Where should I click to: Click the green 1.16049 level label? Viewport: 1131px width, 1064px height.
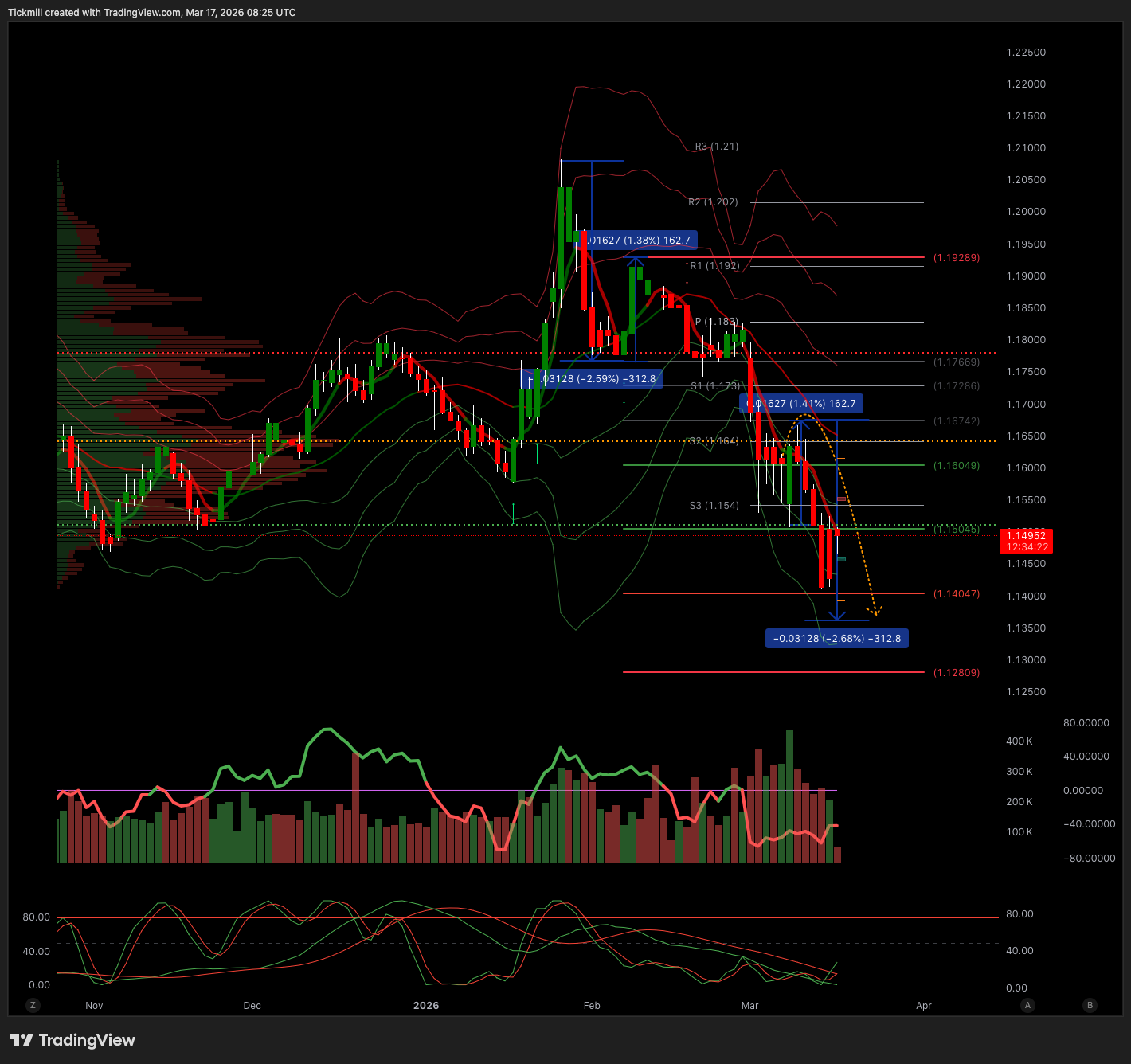(x=957, y=466)
